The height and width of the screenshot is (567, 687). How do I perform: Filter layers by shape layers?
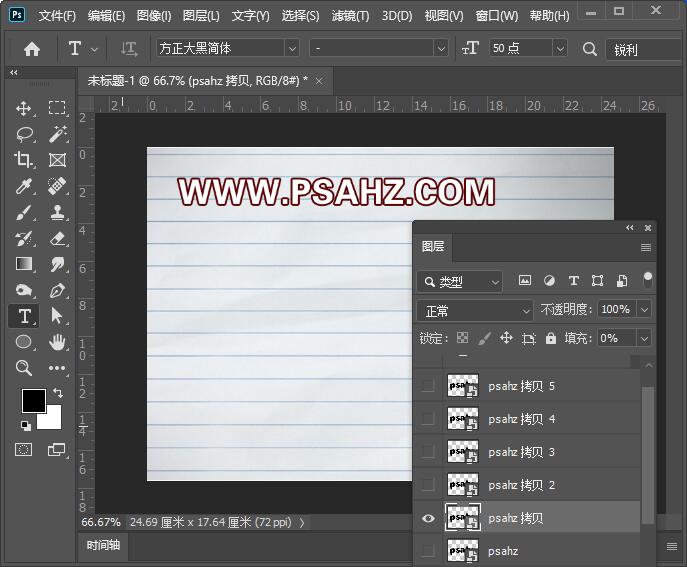[x=597, y=280]
